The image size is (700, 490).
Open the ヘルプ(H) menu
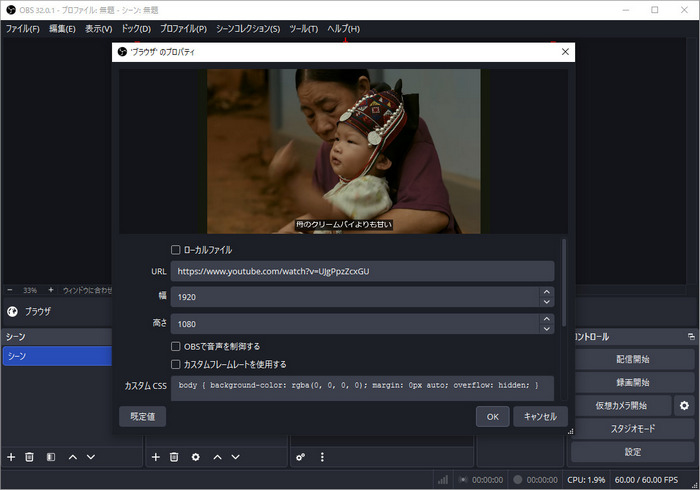(343, 29)
